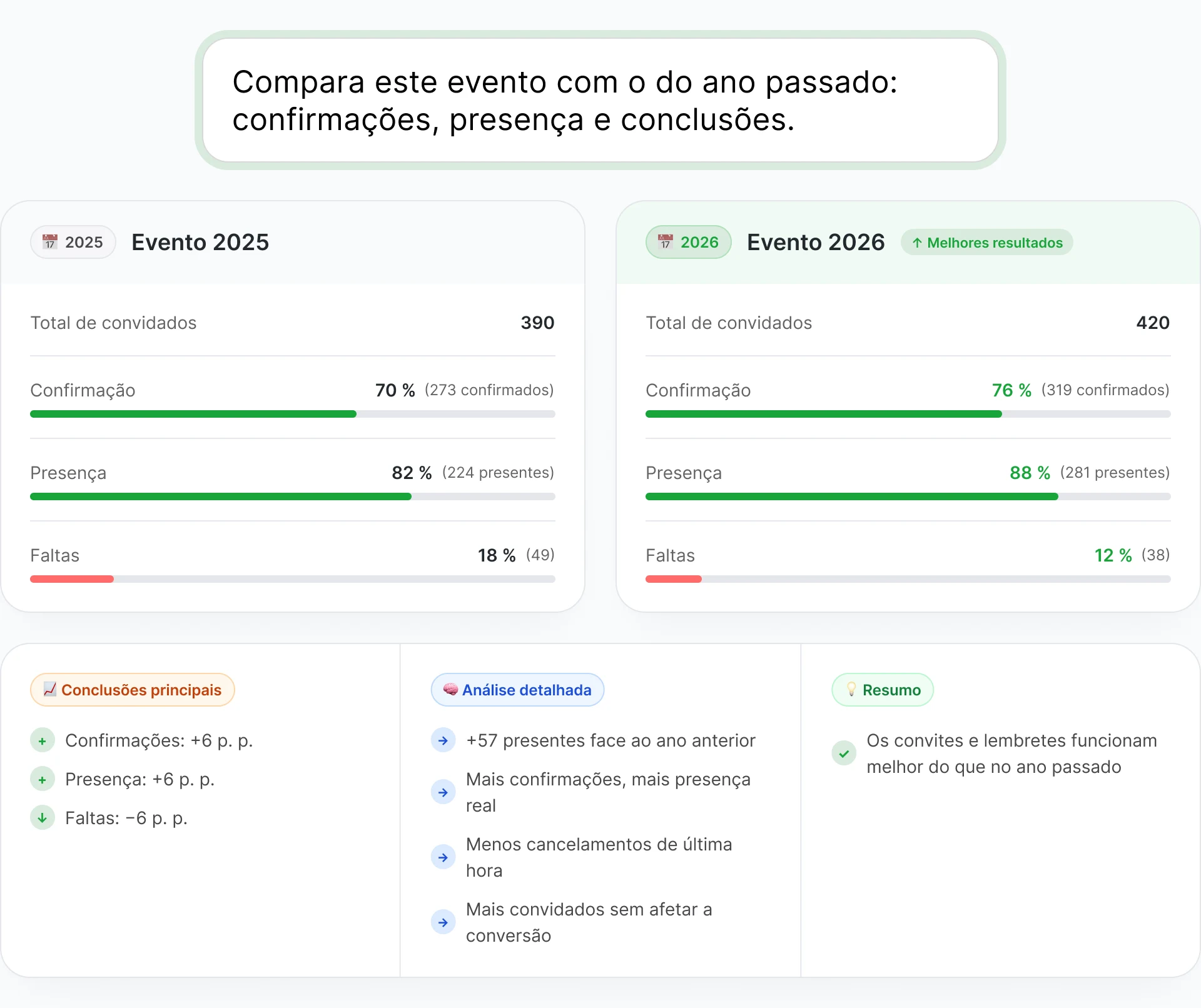
Task: Click the Confirmação progress bar for Evento 2025
Action: [x=293, y=414]
